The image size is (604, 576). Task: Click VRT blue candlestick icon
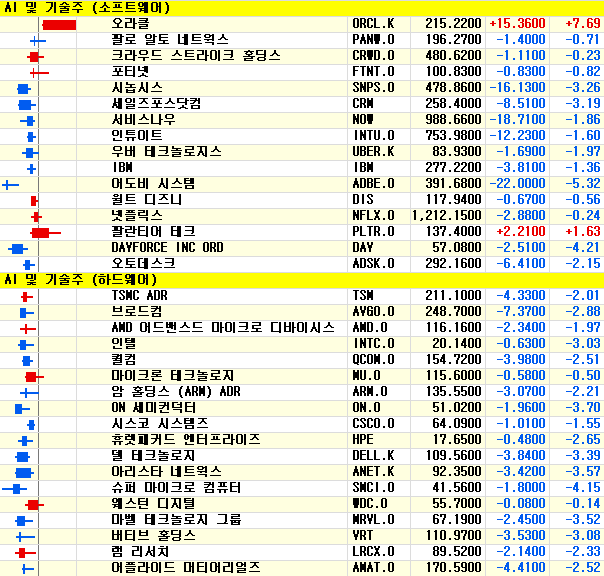tap(25, 537)
